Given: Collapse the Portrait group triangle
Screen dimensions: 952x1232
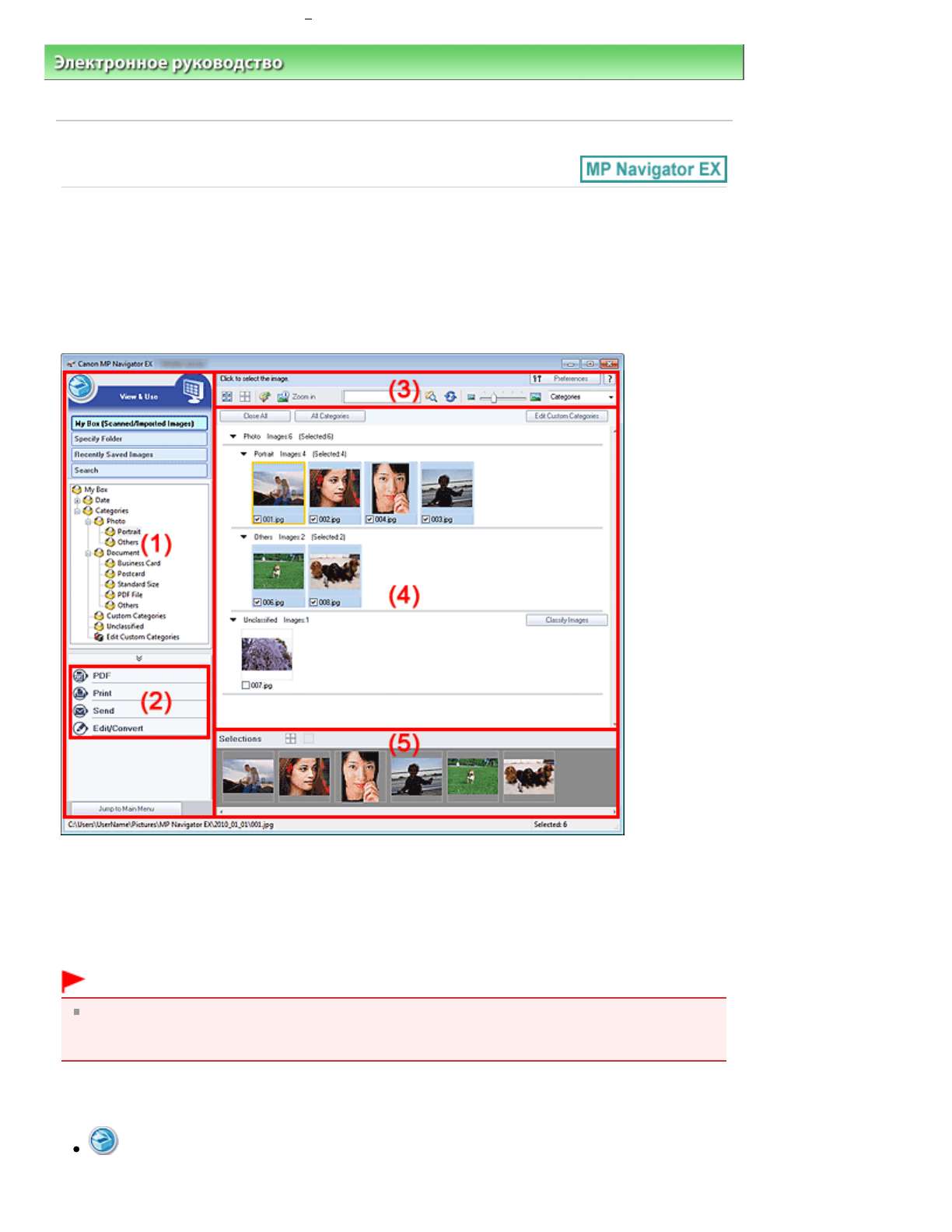Looking at the screenshot, I should (243, 454).
